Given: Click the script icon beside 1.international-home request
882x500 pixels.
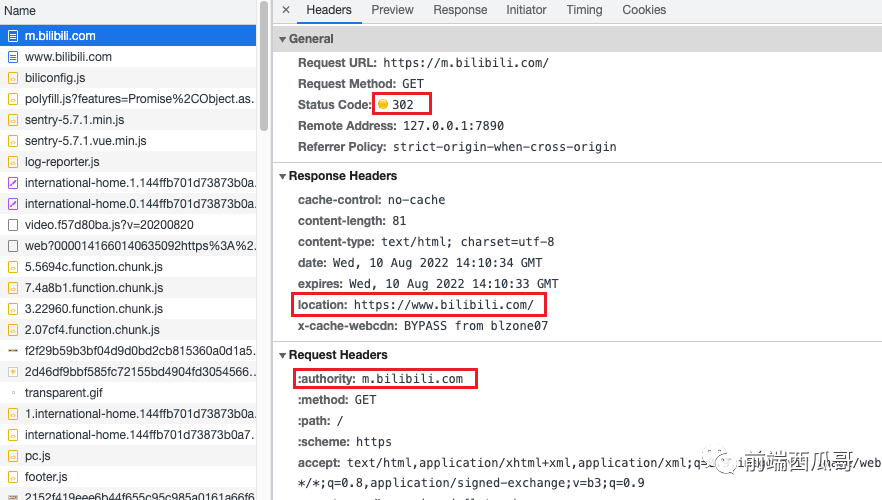Looking at the screenshot, I should pos(12,414).
